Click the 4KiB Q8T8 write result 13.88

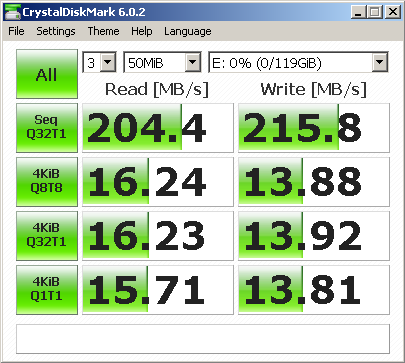[314, 182]
